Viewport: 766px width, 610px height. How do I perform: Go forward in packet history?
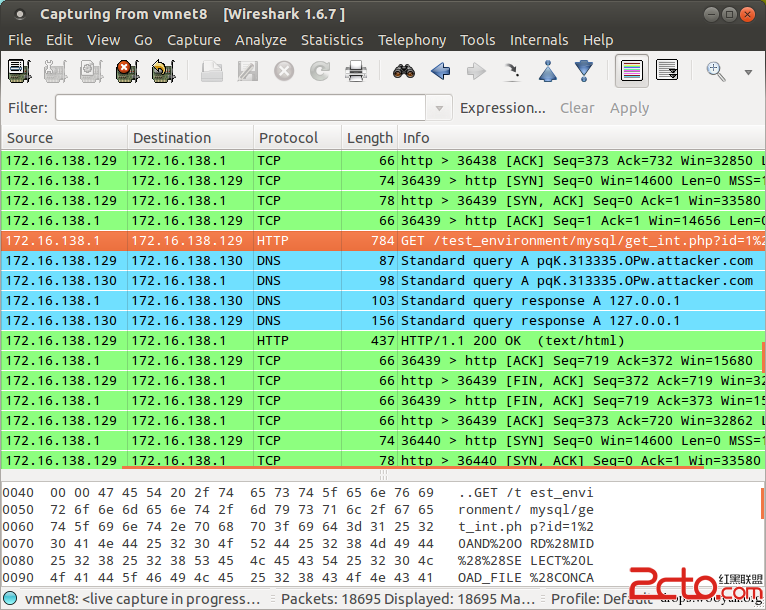pyautogui.click(x=476, y=71)
